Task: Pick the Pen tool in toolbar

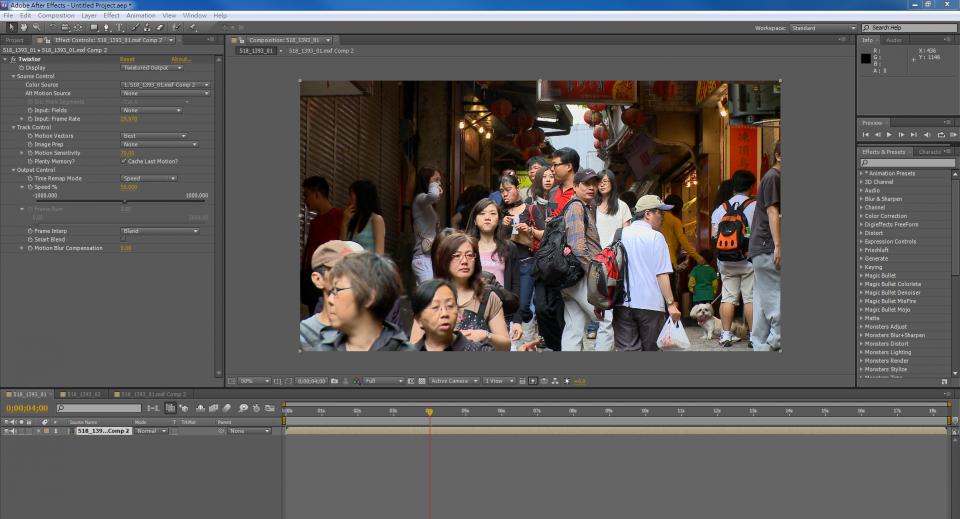Action: (x=106, y=27)
